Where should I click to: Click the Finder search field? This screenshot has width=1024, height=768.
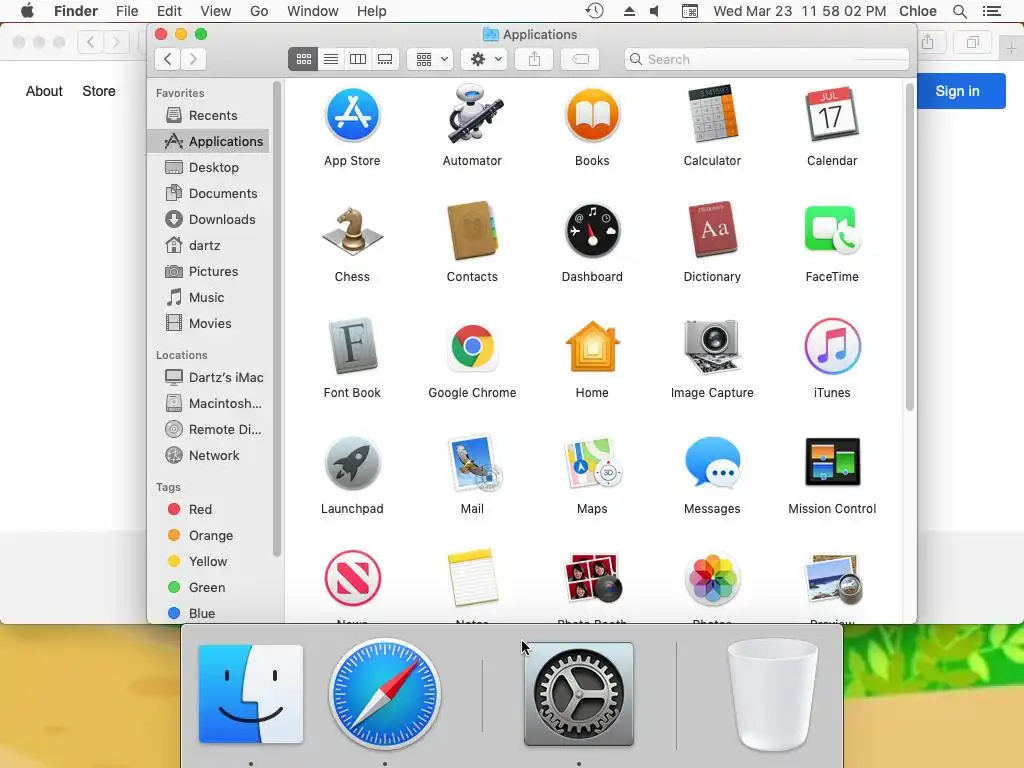767,59
